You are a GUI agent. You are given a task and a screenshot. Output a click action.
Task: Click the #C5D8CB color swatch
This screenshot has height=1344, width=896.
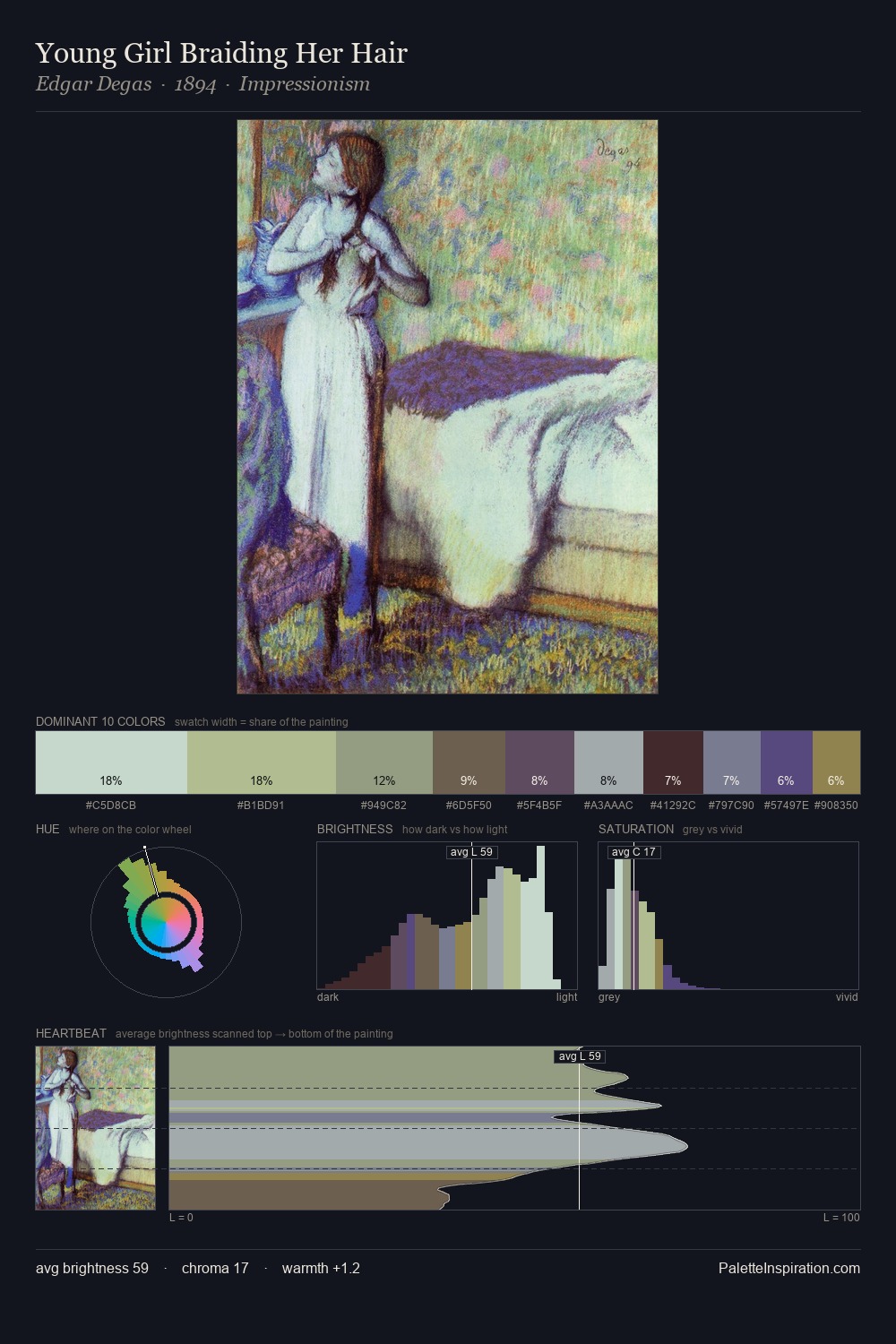111,762
